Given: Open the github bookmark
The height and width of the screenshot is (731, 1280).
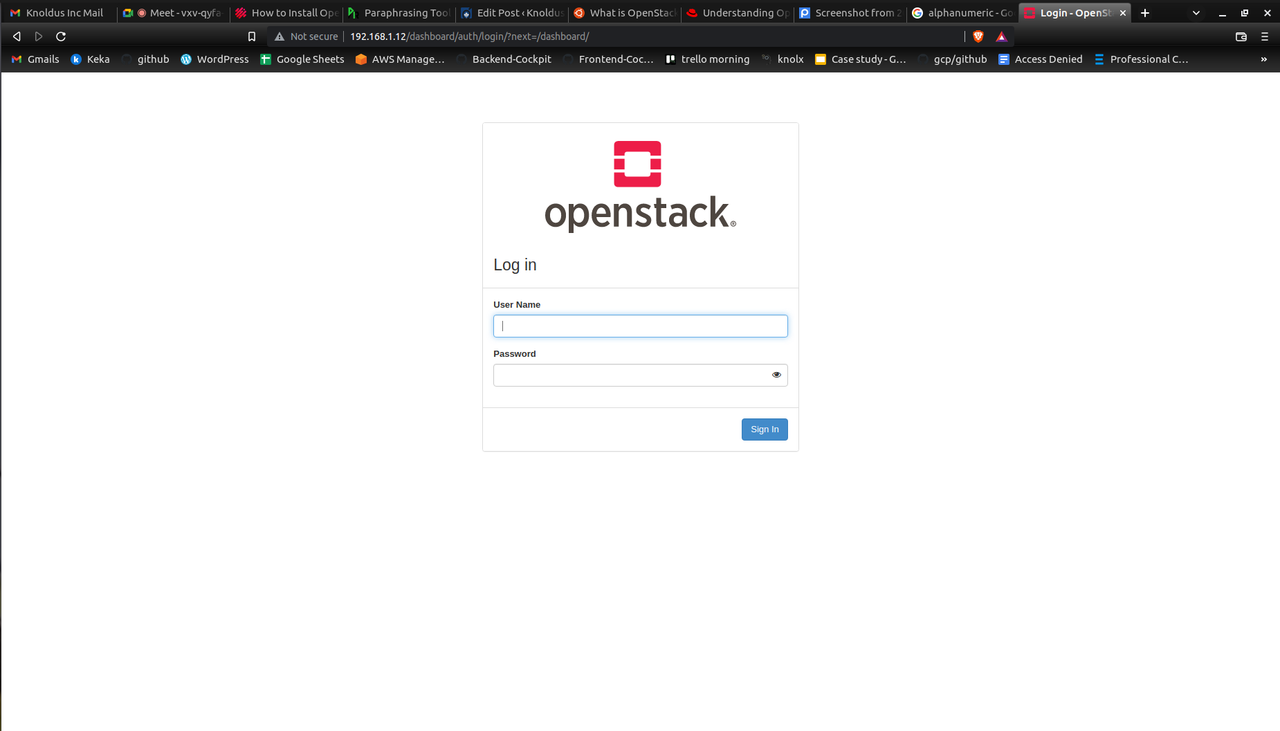Looking at the screenshot, I should pyautogui.click(x=145, y=59).
